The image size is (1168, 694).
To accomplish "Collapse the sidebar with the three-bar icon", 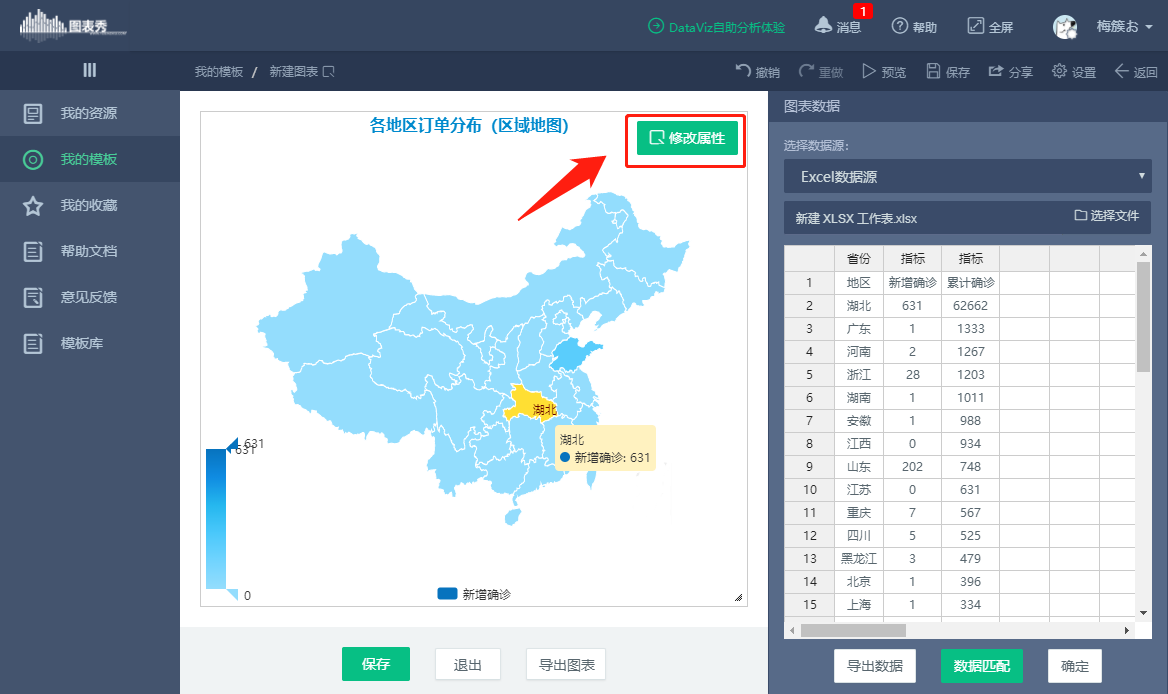I will [x=89, y=70].
